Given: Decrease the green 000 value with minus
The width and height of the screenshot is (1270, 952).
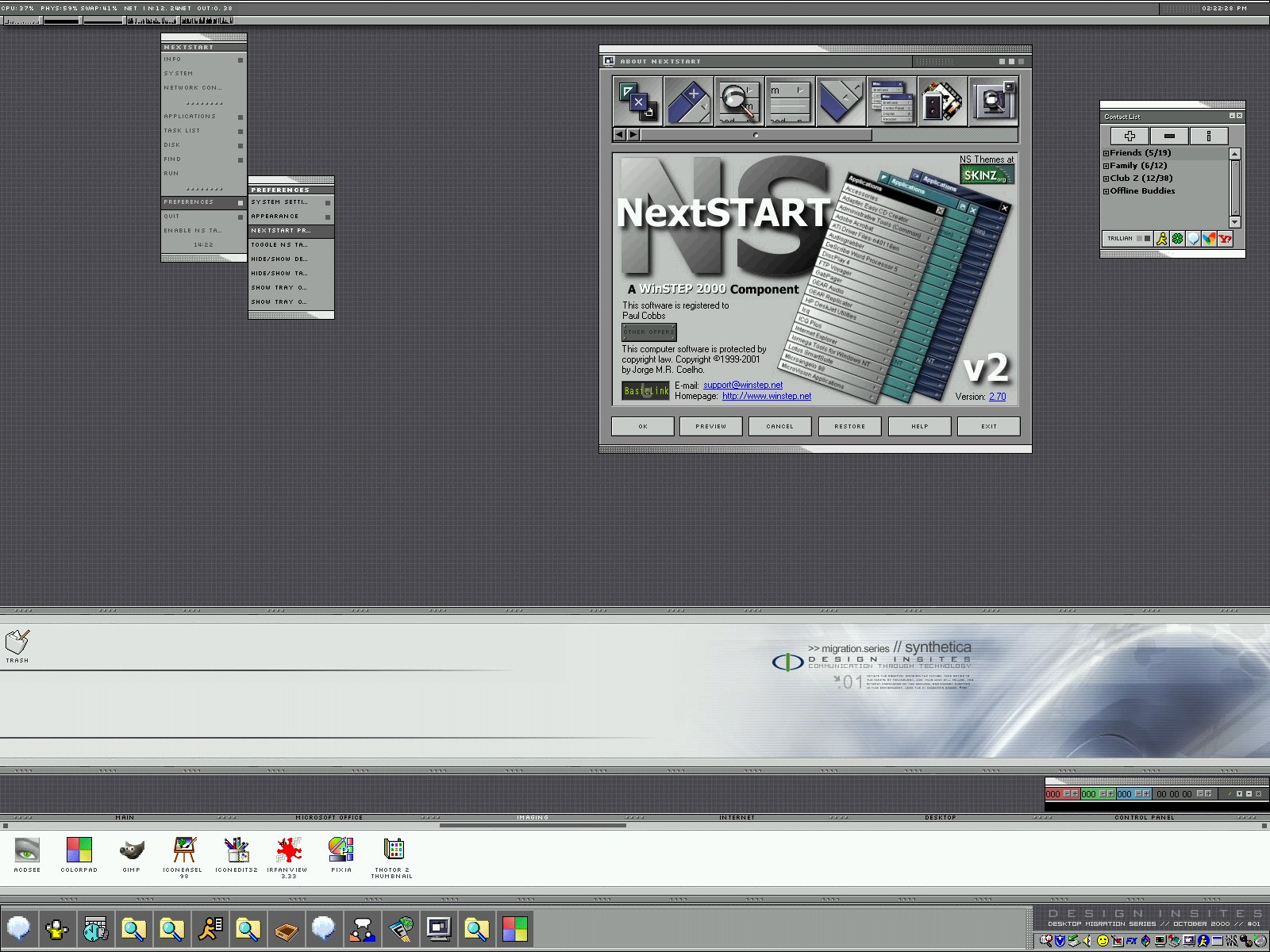Looking at the screenshot, I should pos(1103,793).
